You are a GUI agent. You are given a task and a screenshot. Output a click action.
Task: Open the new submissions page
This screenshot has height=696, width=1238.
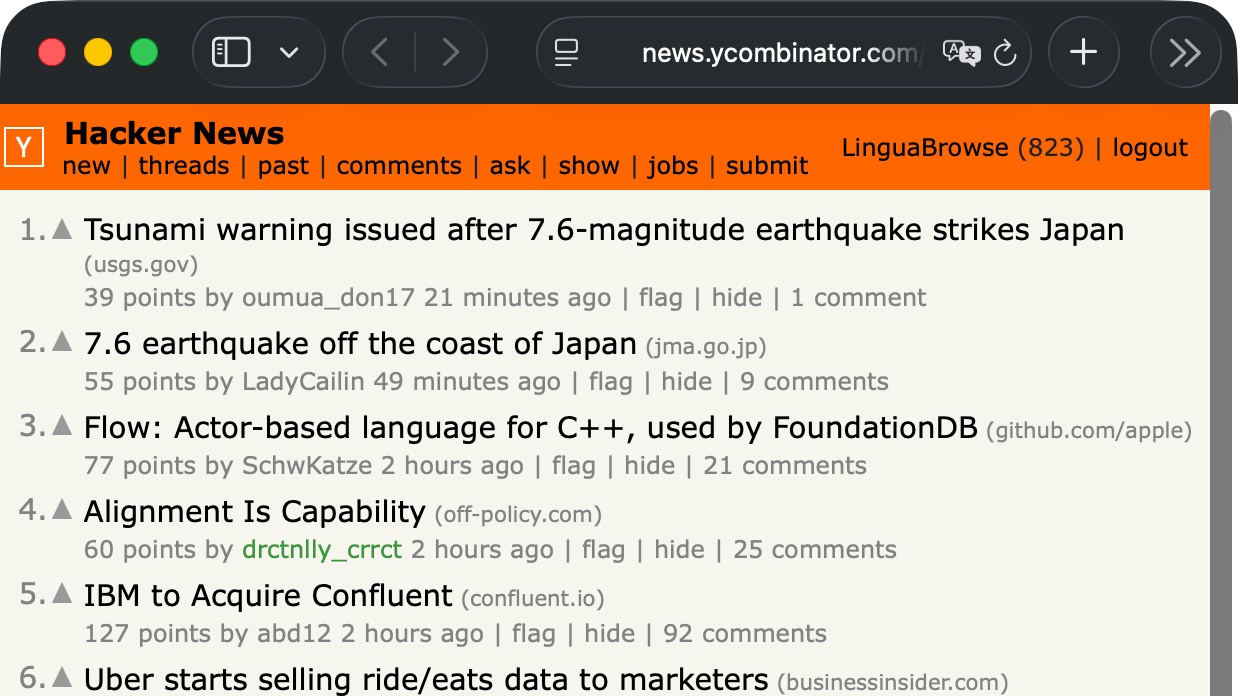click(86, 166)
